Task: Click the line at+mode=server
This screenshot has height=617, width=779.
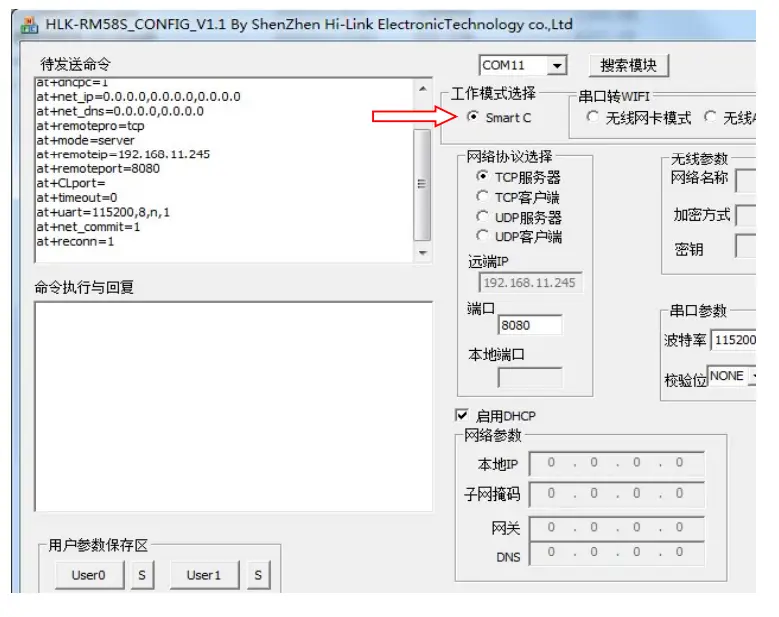Action: coord(85,140)
